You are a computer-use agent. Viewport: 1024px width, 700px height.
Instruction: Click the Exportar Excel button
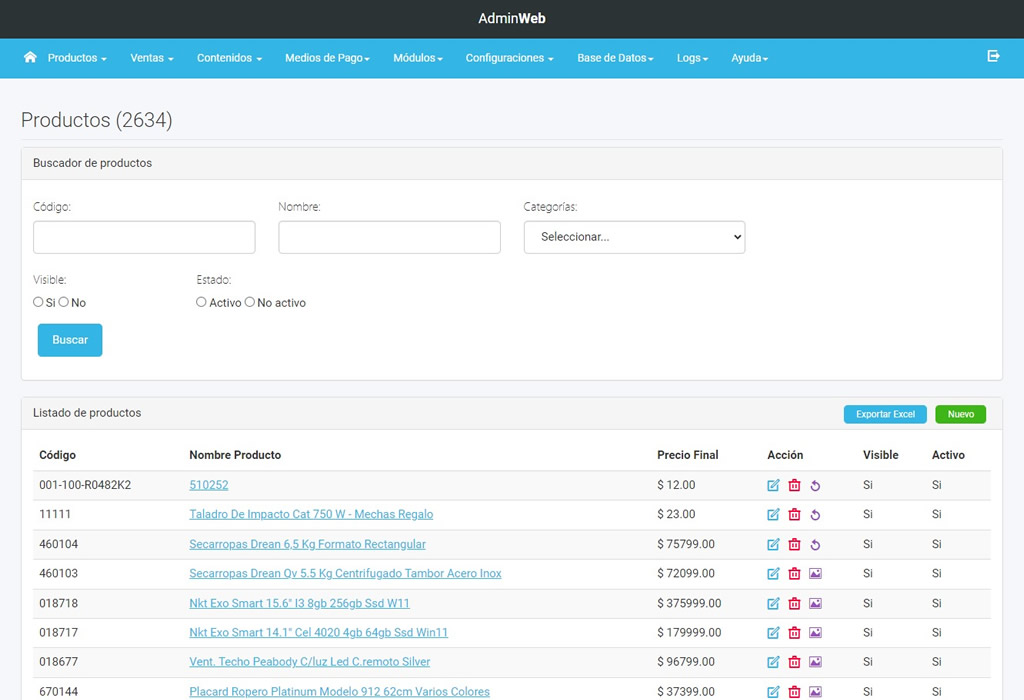click(x=885, y=414)
